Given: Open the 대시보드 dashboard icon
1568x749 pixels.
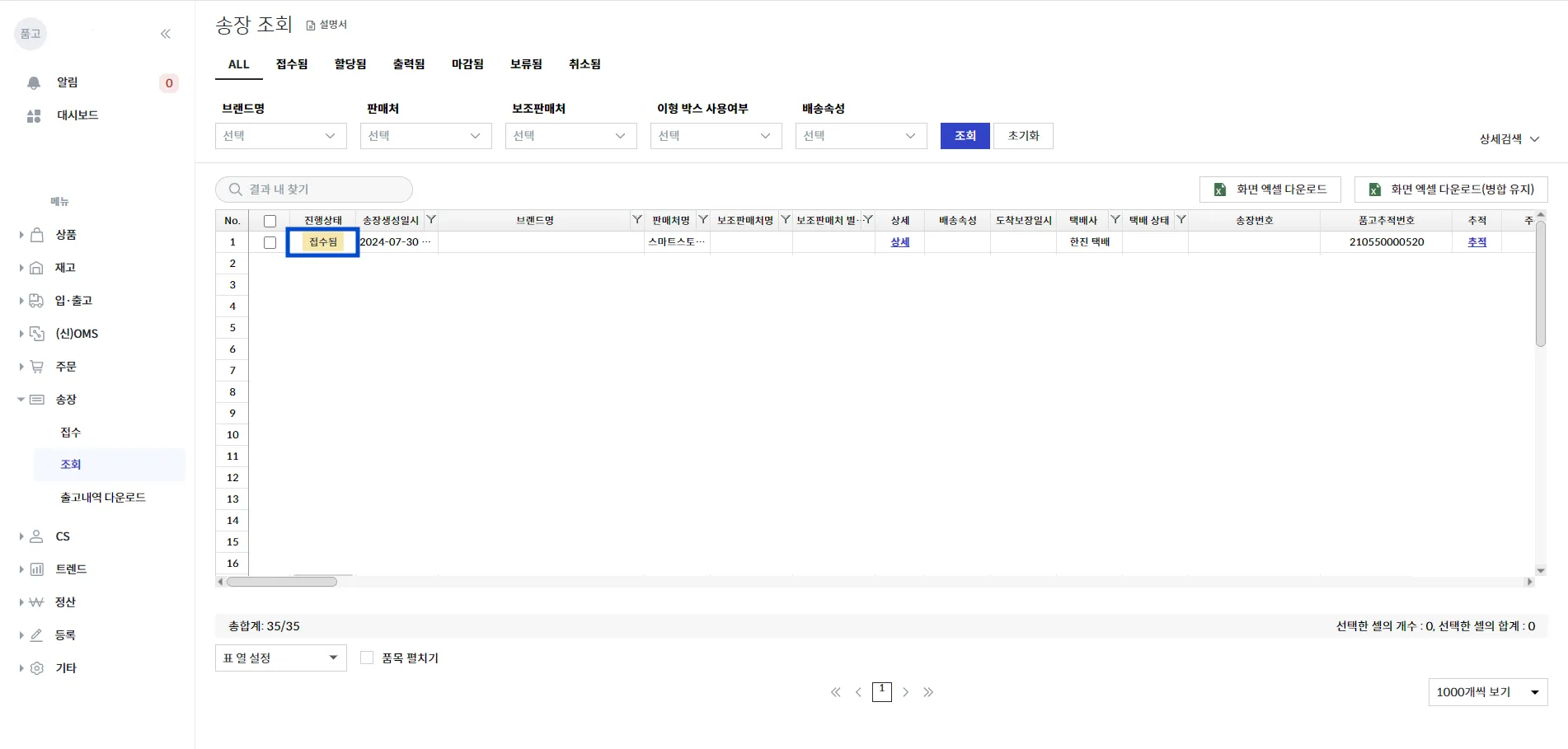Looking at the screenshot, I should click(34, 116).
